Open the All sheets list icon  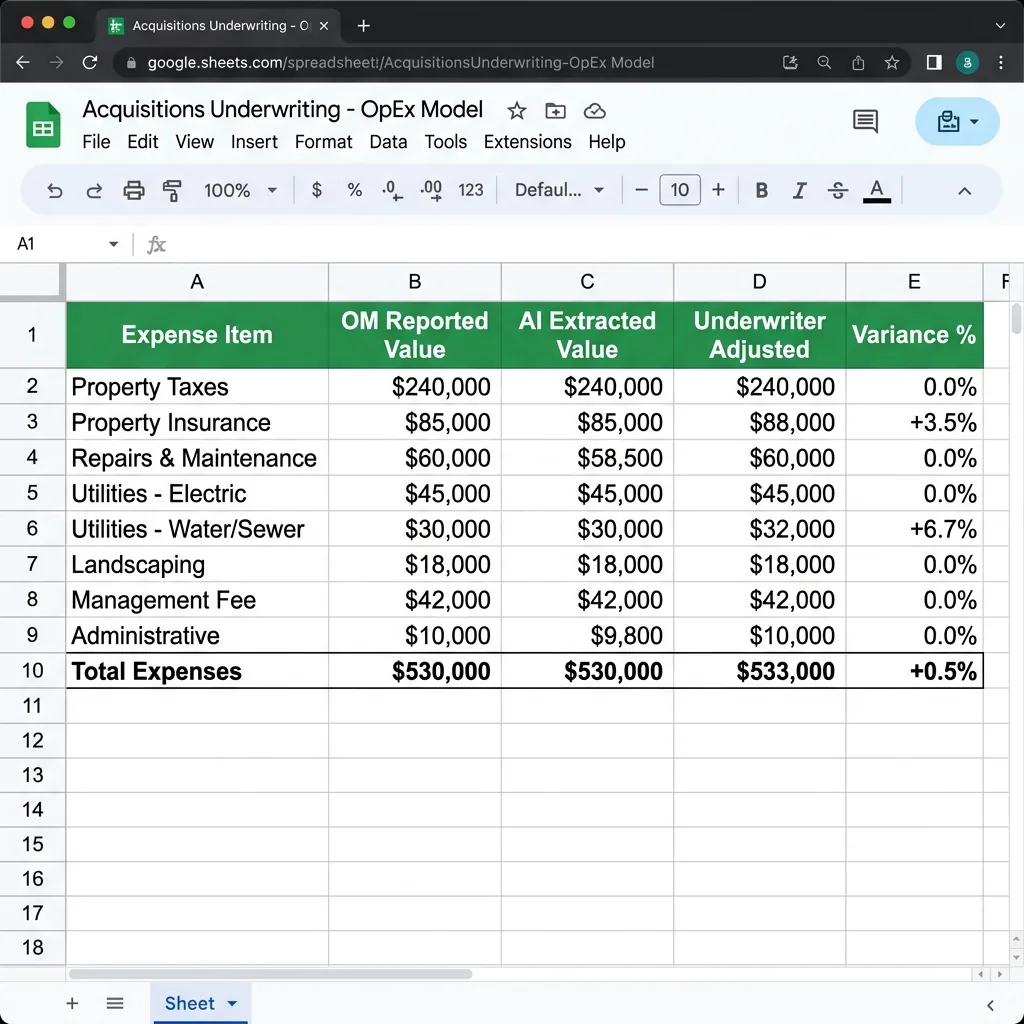pyautogui.click(x=115, y=1003)
